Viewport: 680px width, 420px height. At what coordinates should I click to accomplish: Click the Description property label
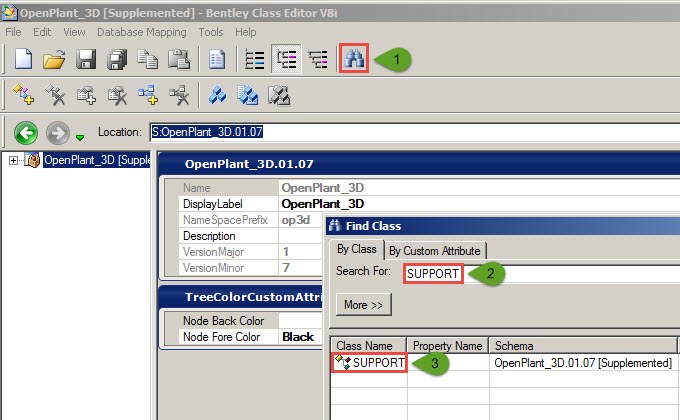click(x=209, y=236)
